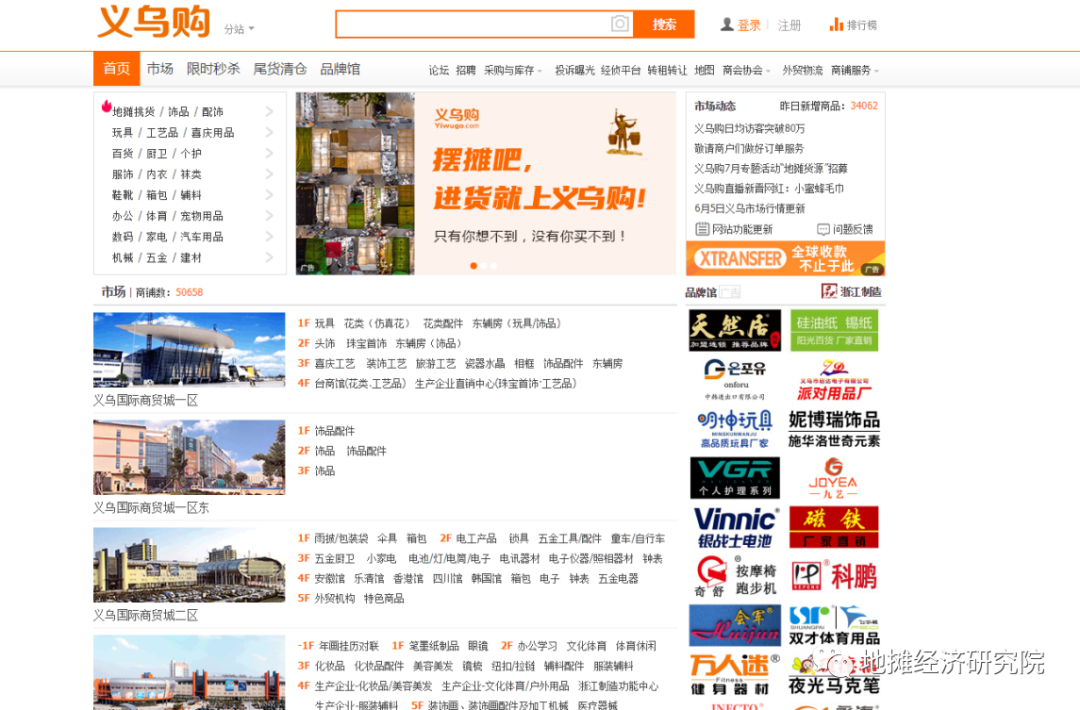
Task: Open the 论坛 forum link
Action: tap(438, 70)
